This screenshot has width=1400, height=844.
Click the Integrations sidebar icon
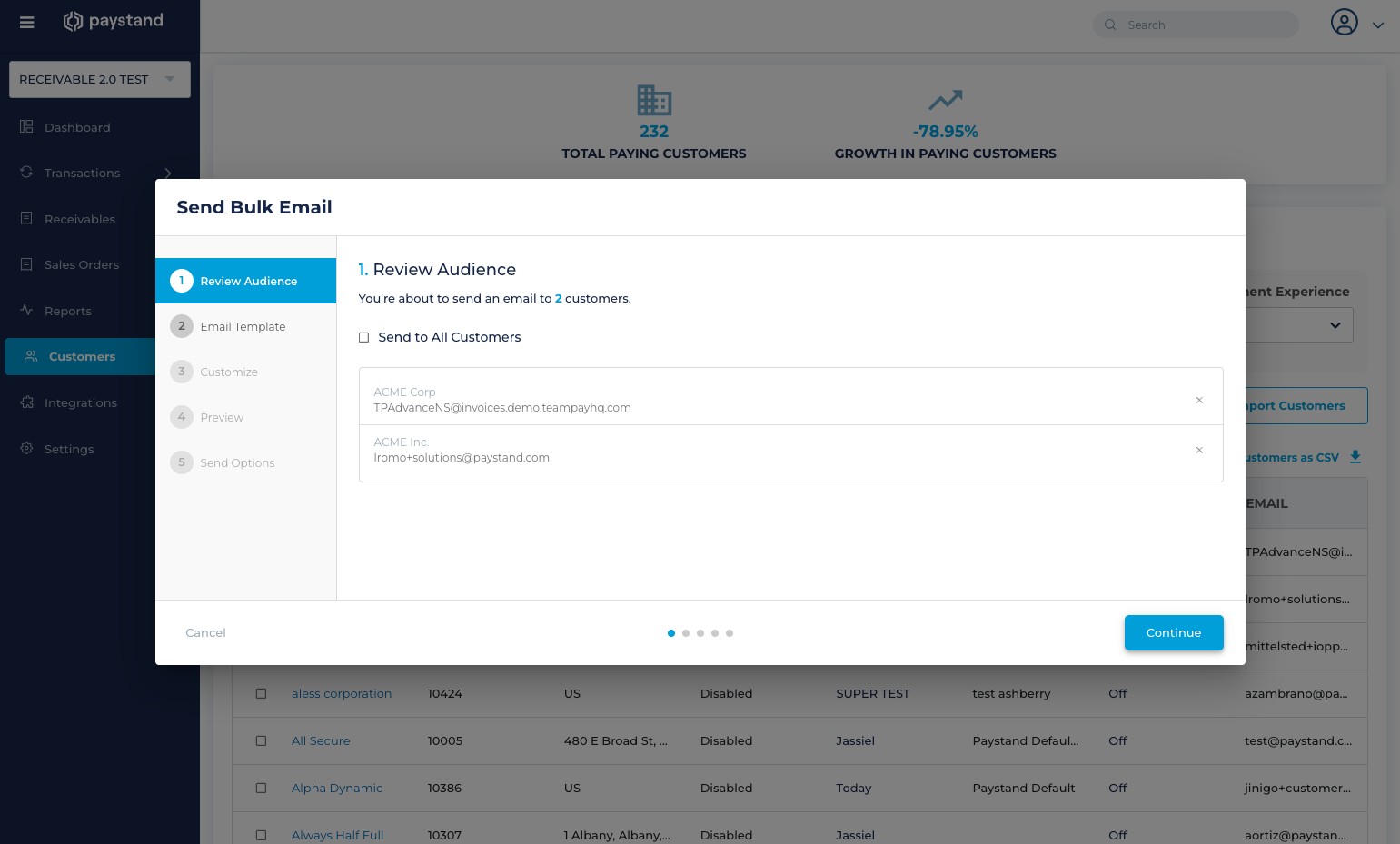(26, 402)
